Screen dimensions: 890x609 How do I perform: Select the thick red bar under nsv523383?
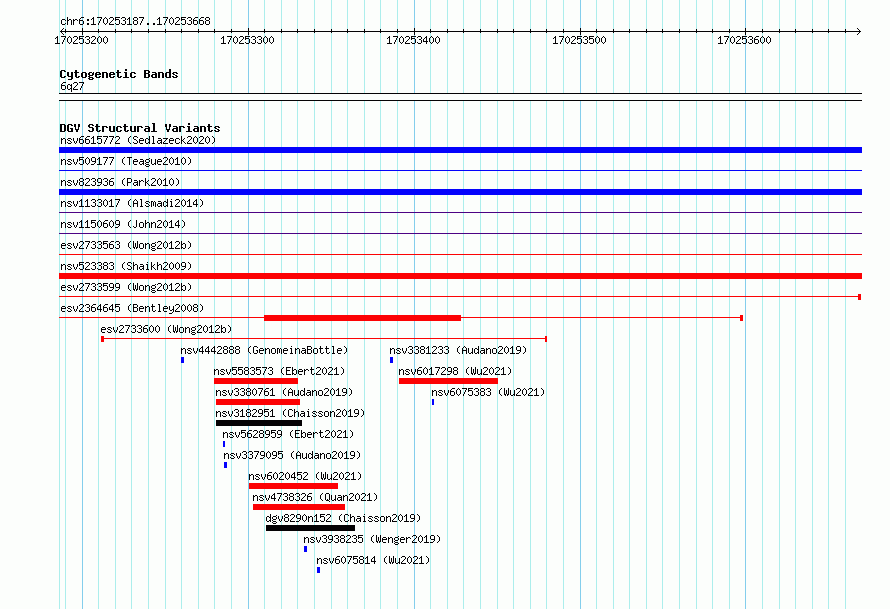(460, 276)
